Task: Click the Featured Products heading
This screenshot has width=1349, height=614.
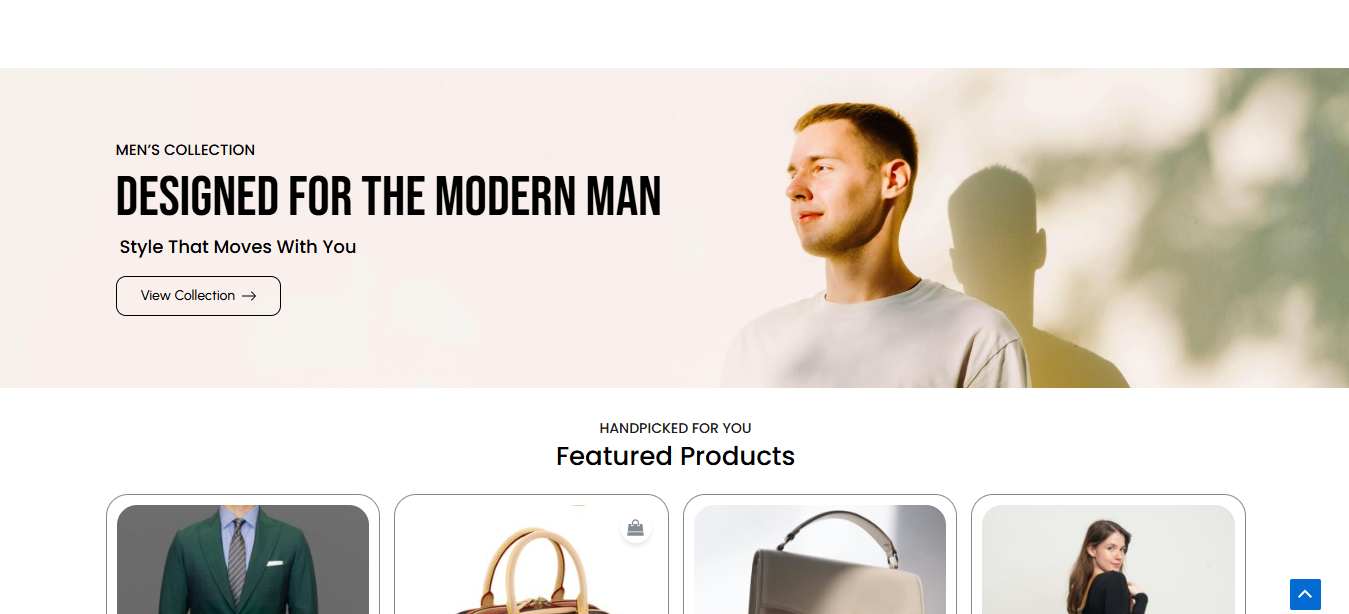Action: coord(675,456)
